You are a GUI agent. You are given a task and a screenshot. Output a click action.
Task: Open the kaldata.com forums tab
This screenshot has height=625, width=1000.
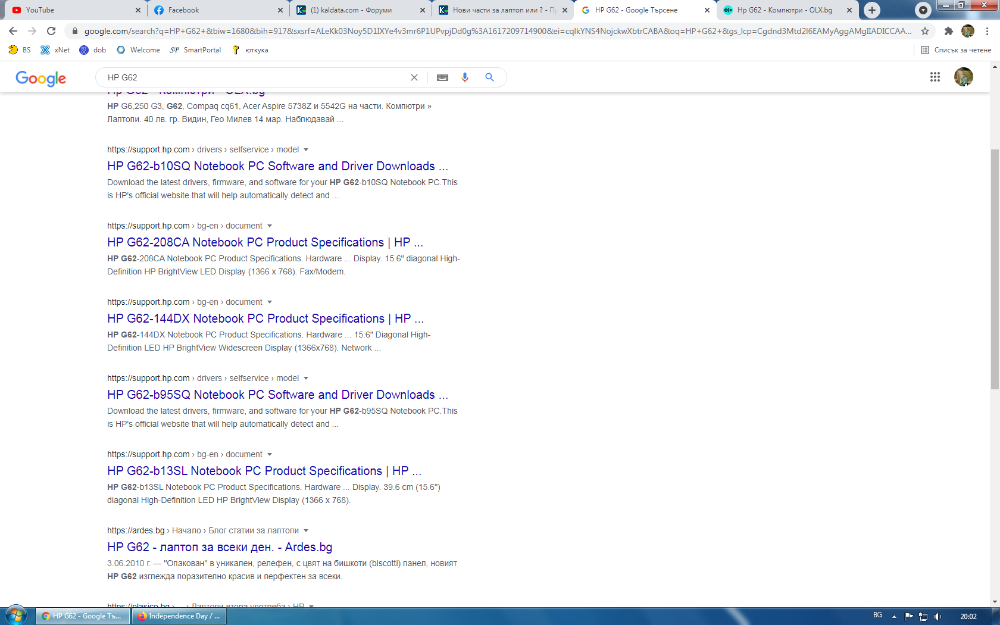pos(359,10)
